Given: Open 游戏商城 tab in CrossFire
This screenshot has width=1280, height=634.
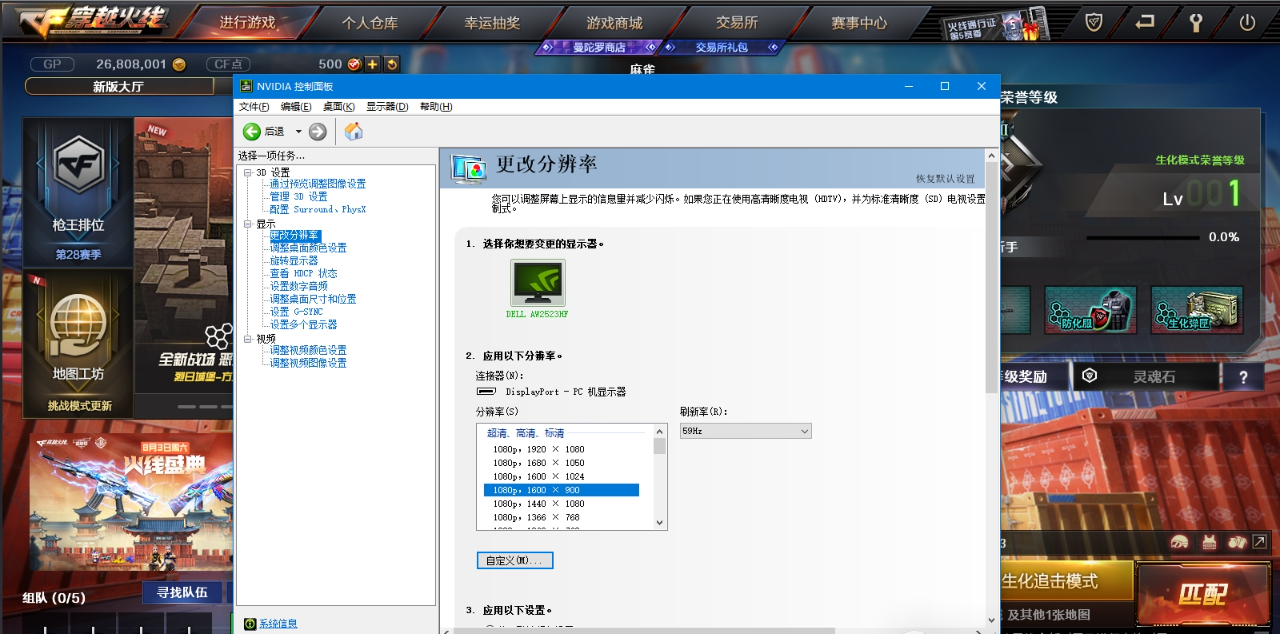Looking at the screenshot, I should tap(614, 23).
